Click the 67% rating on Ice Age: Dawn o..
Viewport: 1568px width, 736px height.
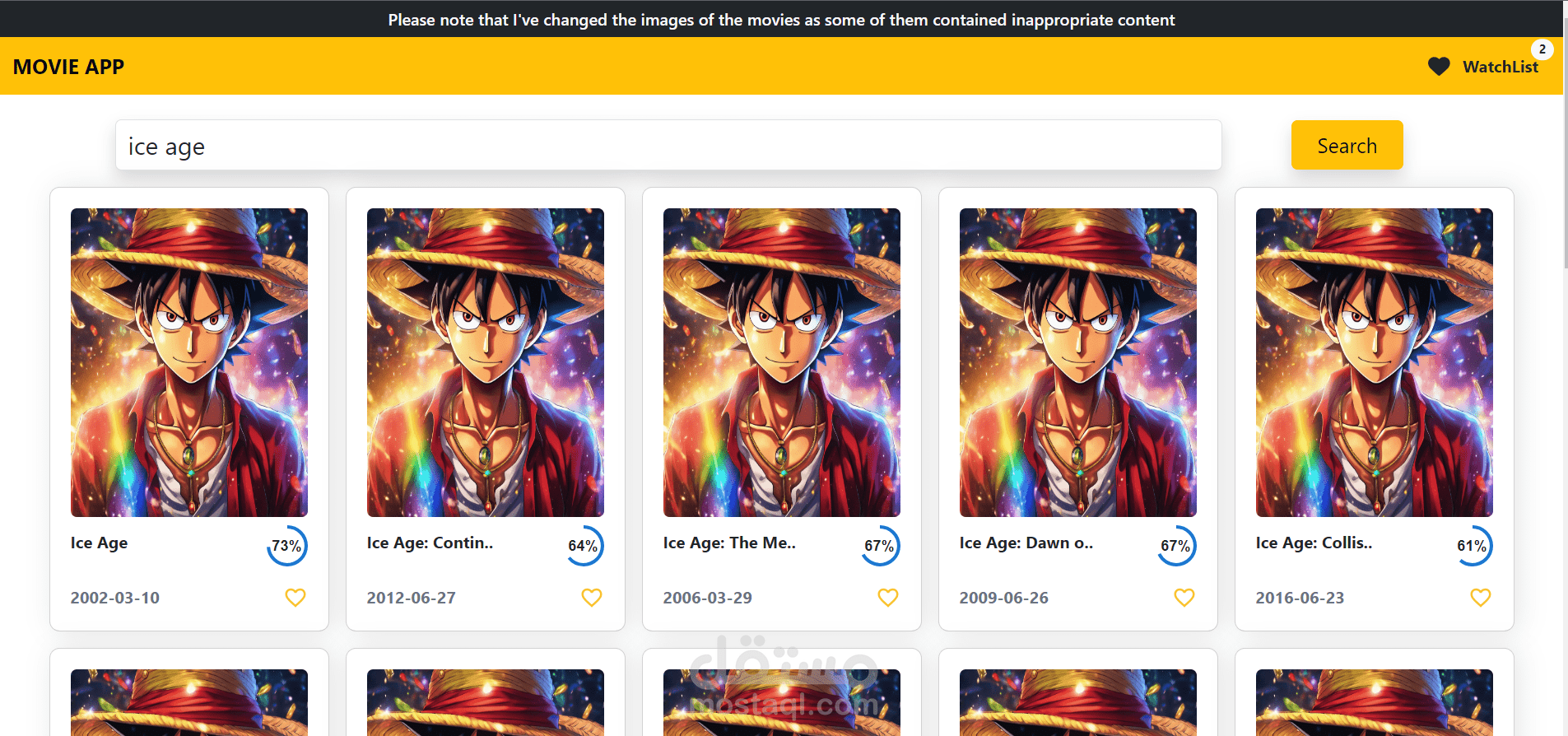pyautogui.click(x=1176, y=546)
